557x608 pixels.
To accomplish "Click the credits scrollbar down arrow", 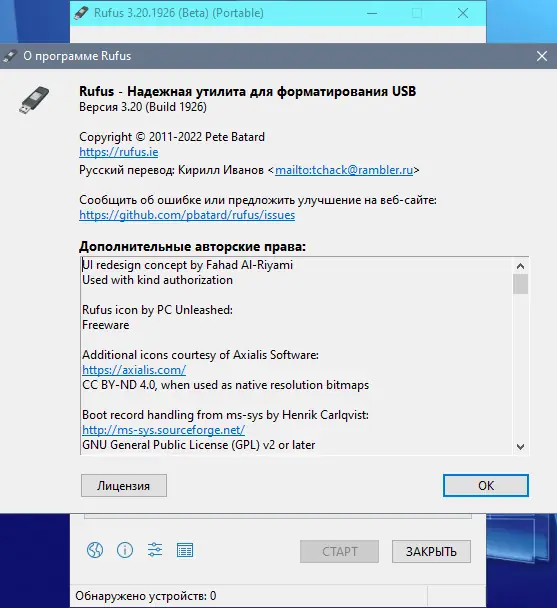I will 521,447.
